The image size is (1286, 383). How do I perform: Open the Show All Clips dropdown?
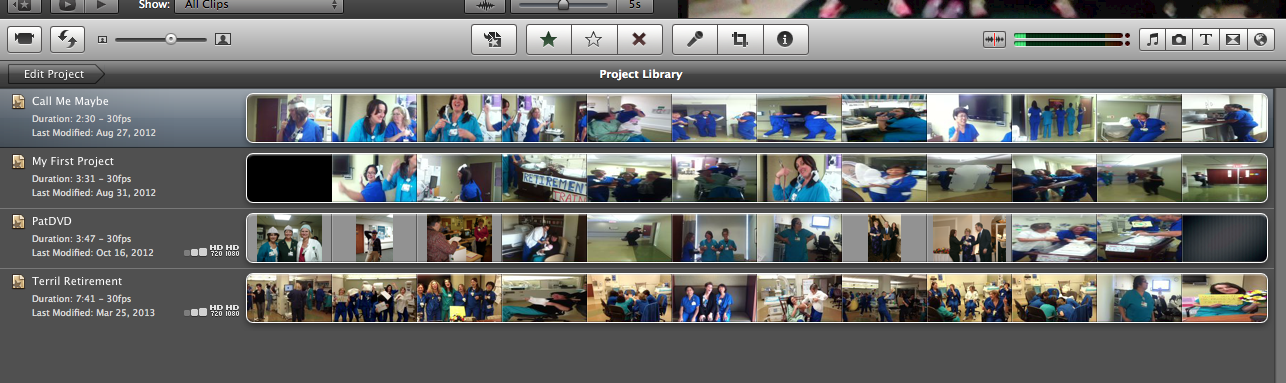click(x=258, y=5)
